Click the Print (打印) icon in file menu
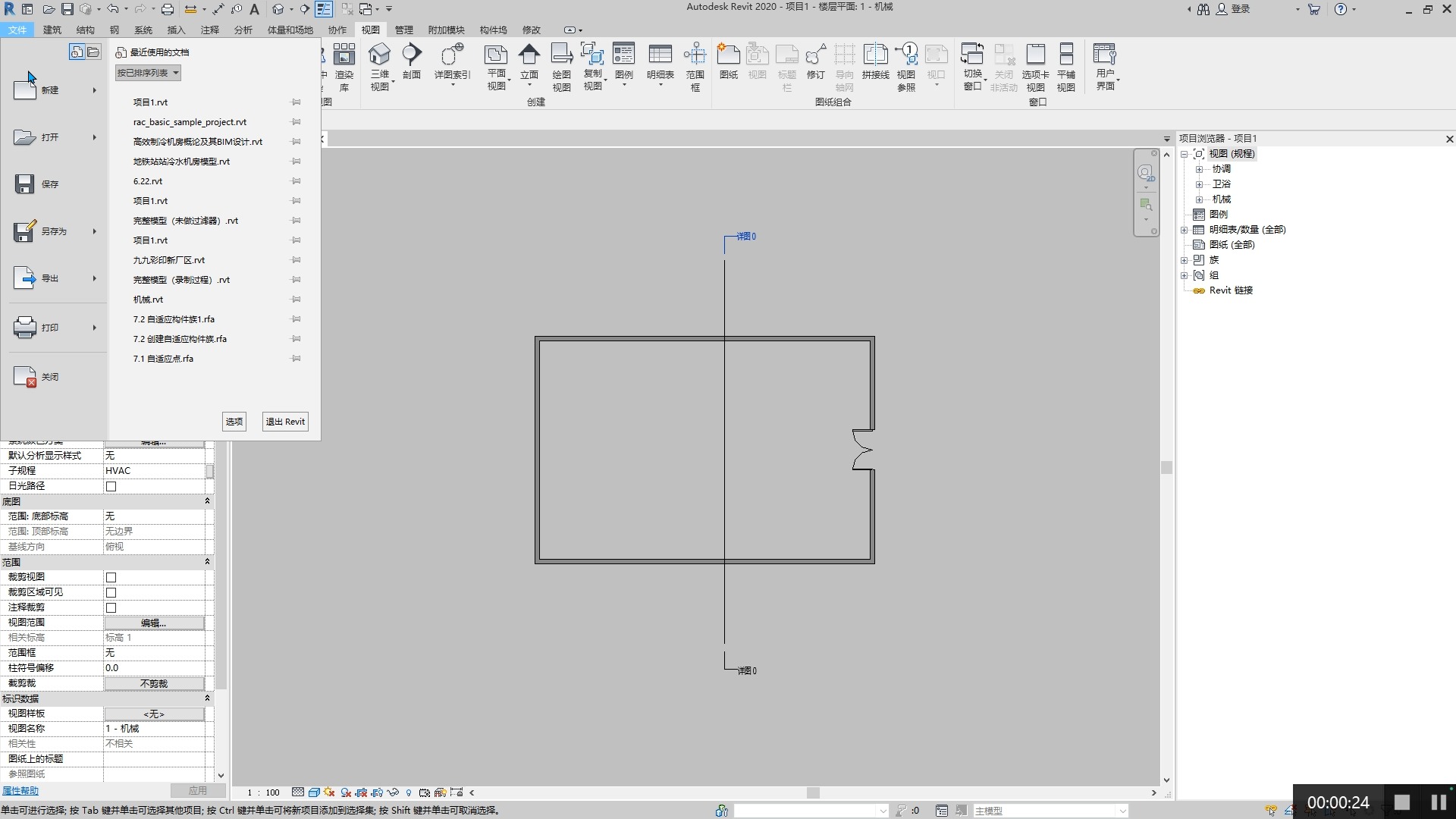Viewport: 1456px width, 819px height. coord(24,328)
